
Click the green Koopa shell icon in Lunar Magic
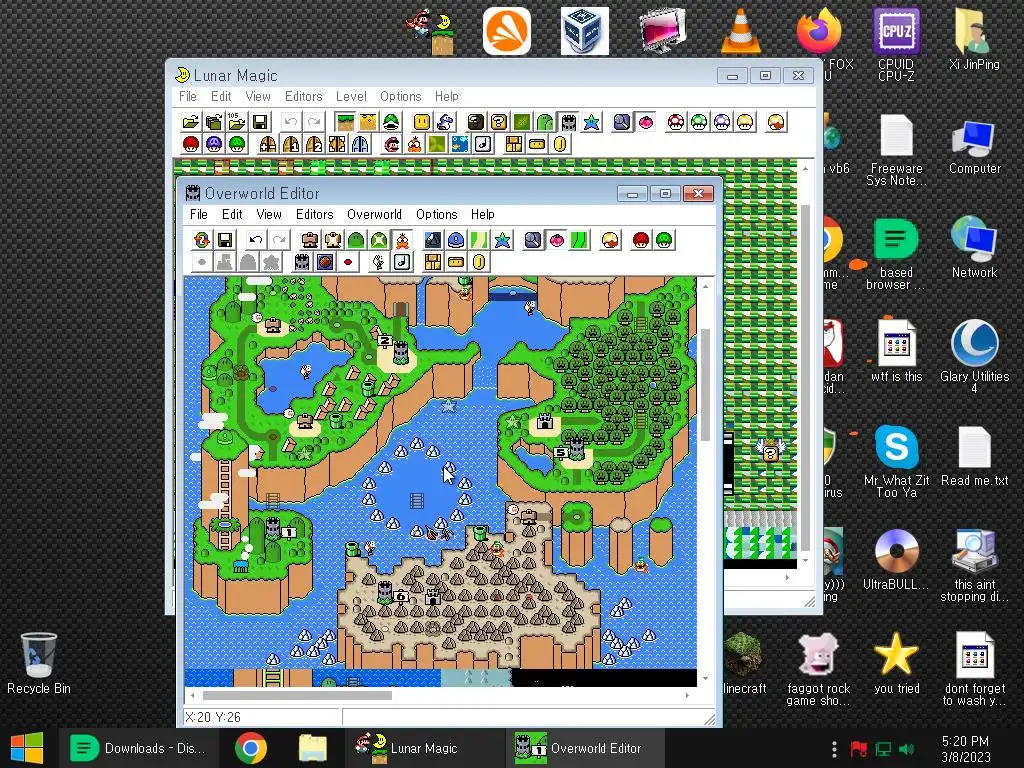pyautogui.click(x=391, y=122)
